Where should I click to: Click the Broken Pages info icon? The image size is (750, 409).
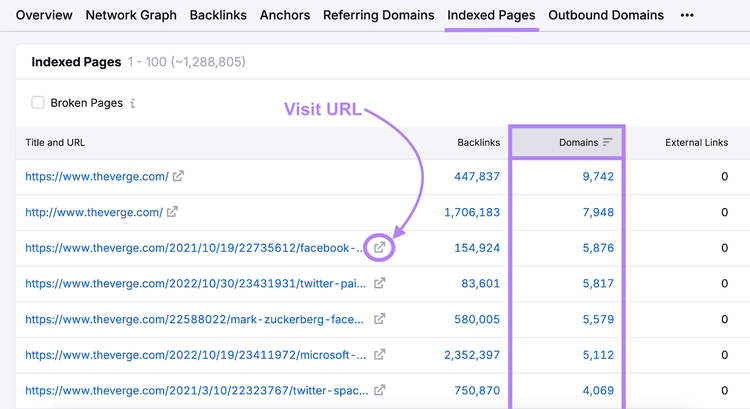click(x=132, y=103)
